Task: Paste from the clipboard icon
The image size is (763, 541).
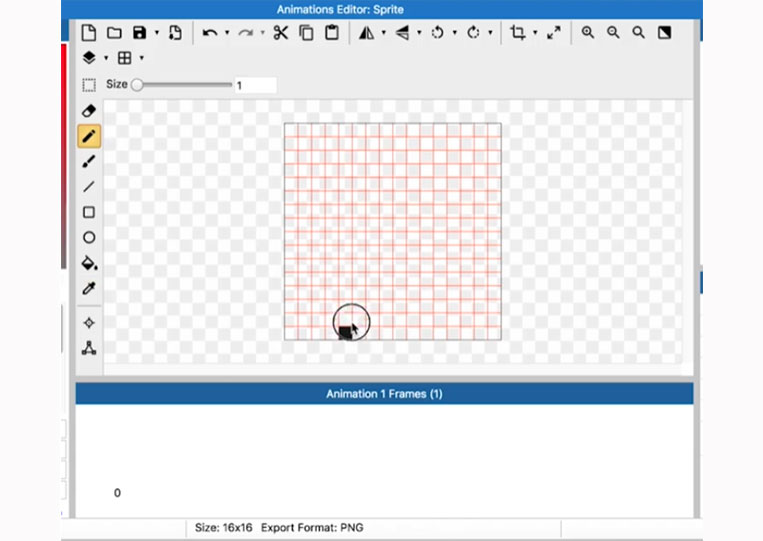Action: click(x=332, y=33)
